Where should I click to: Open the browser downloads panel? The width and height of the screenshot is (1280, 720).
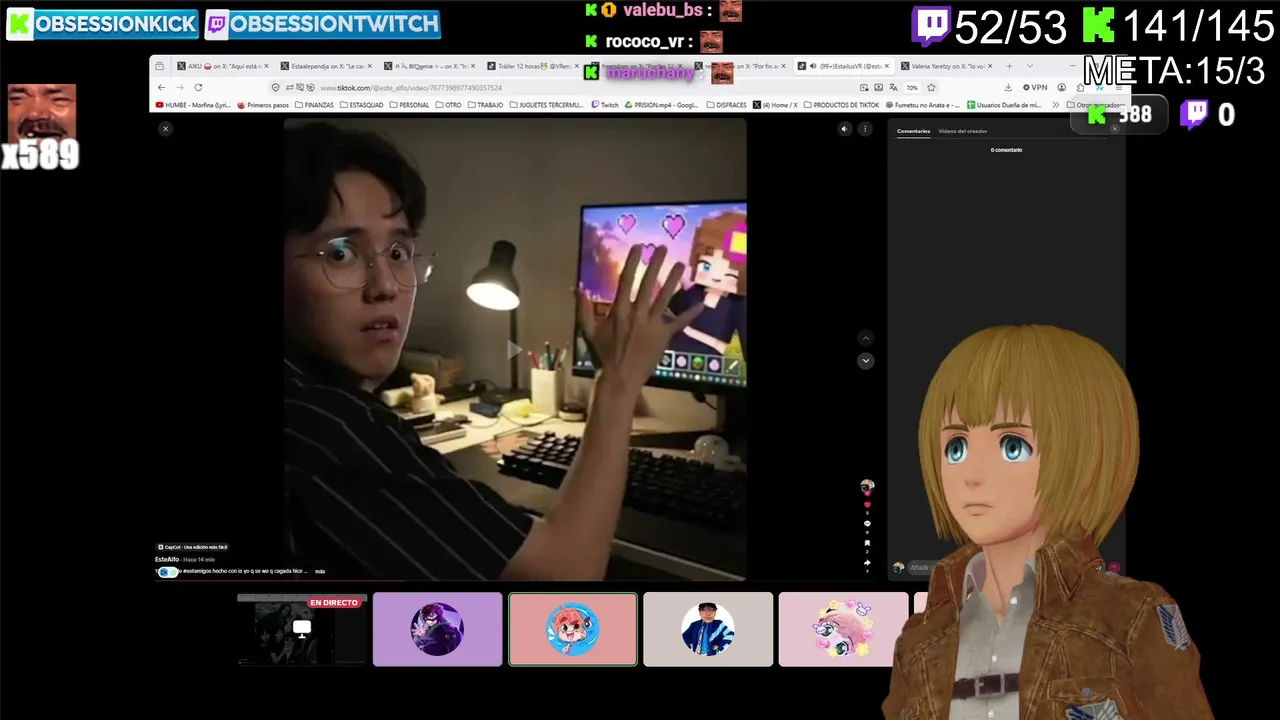pyautogui.click(x=1008, y=87)
